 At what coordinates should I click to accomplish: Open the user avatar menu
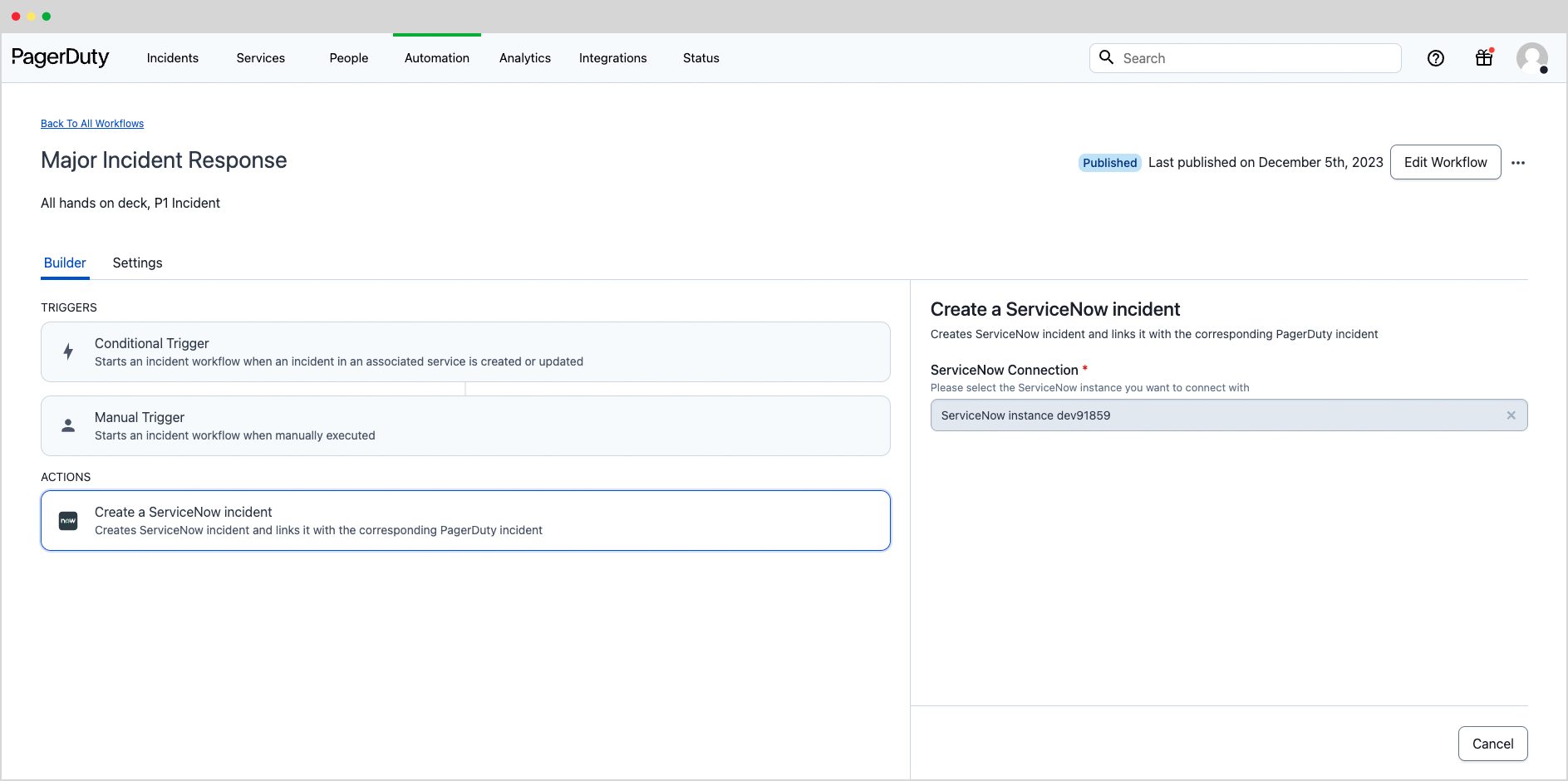click(x=1533, y=58)
